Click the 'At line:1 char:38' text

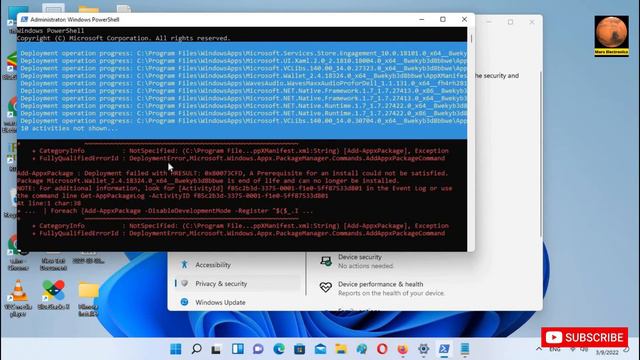click(x=49, y=203)
